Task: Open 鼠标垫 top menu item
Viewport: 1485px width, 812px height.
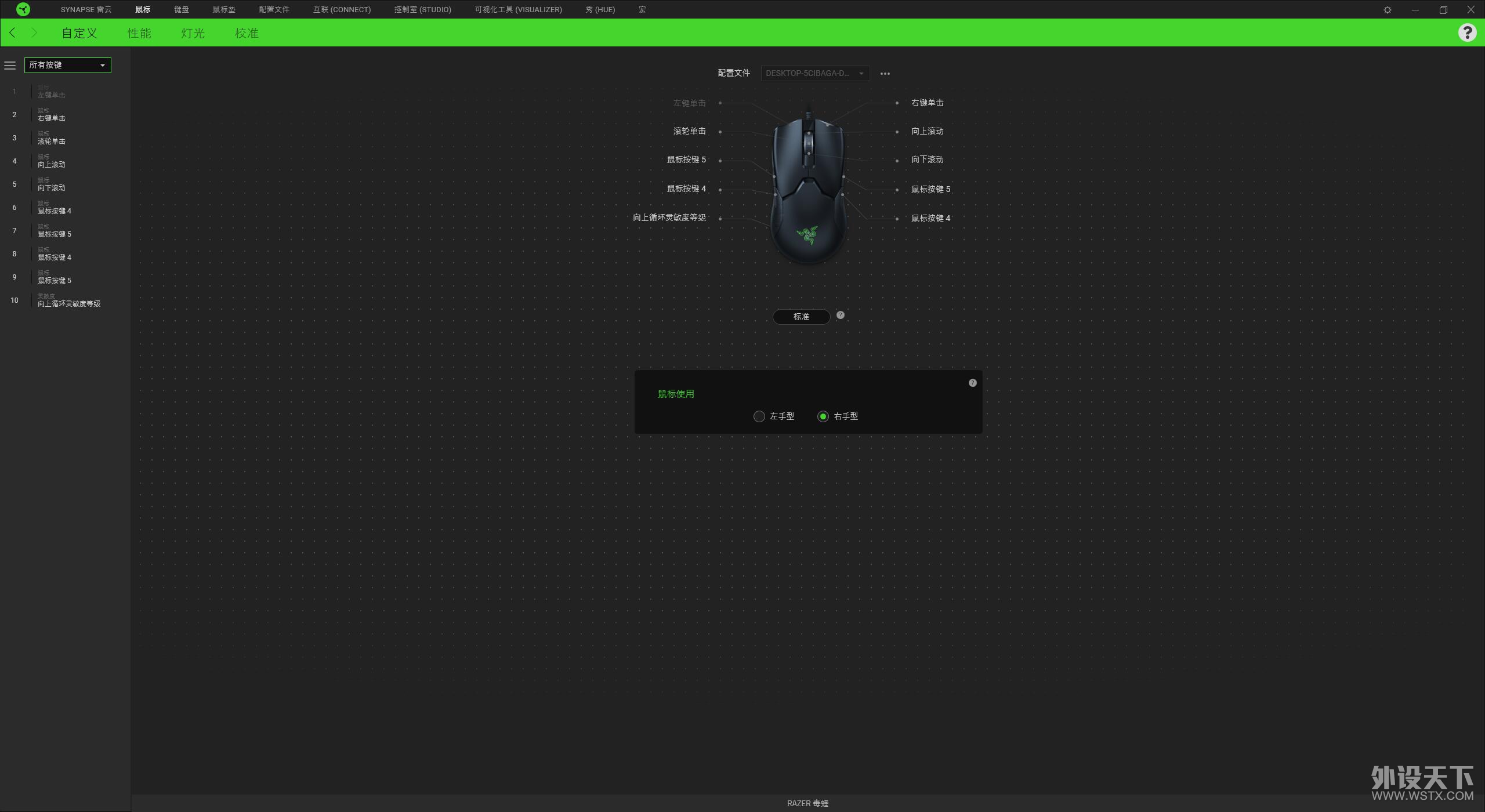Action: coord(224,9)
